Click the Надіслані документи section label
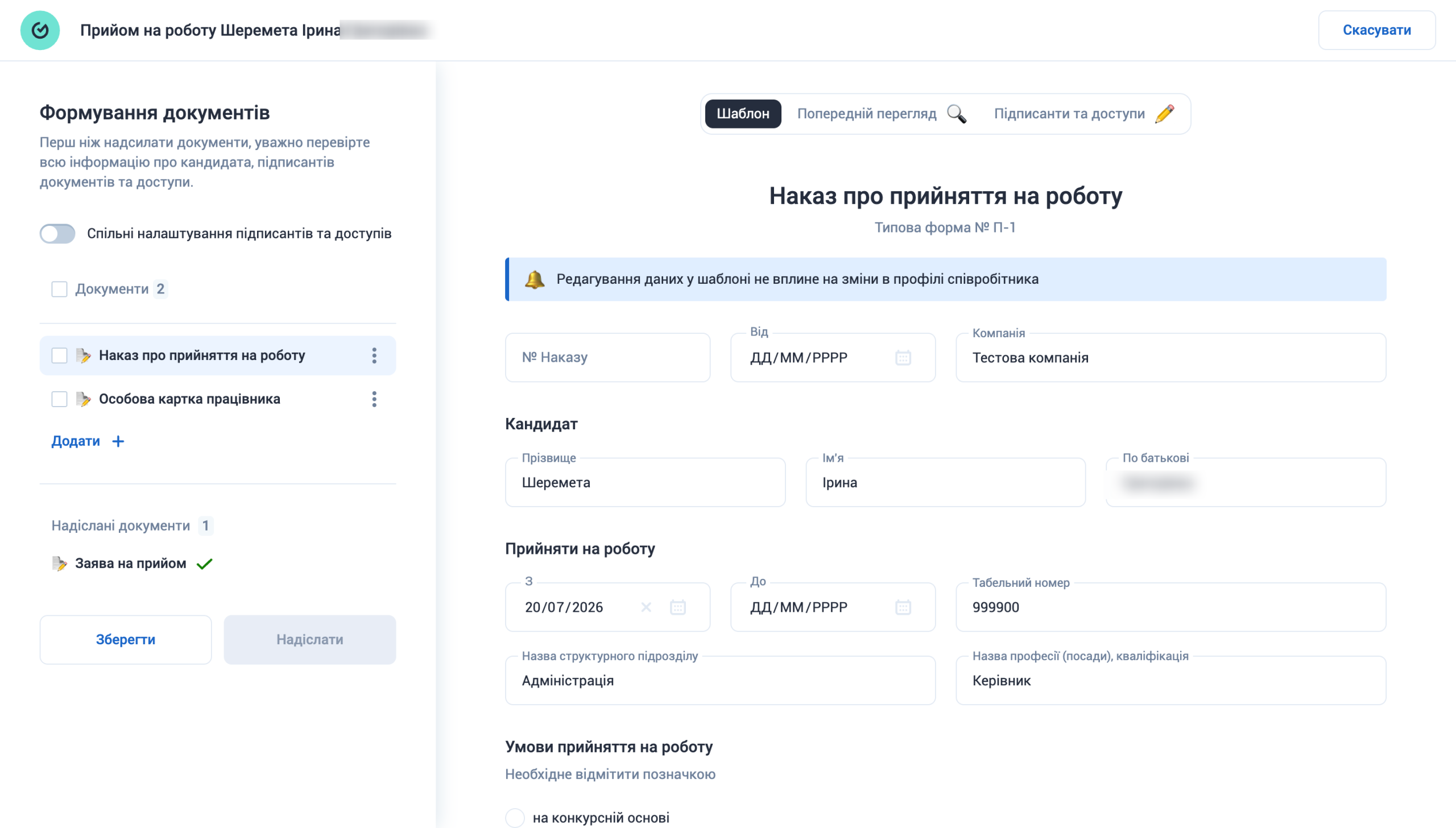Screen dimensions: 1456x828 121,526
